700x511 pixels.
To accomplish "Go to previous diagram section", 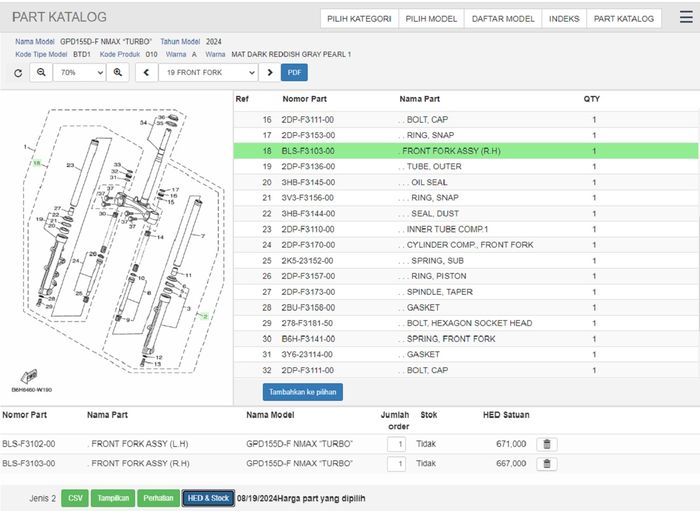I will click(x=146, y=73).
